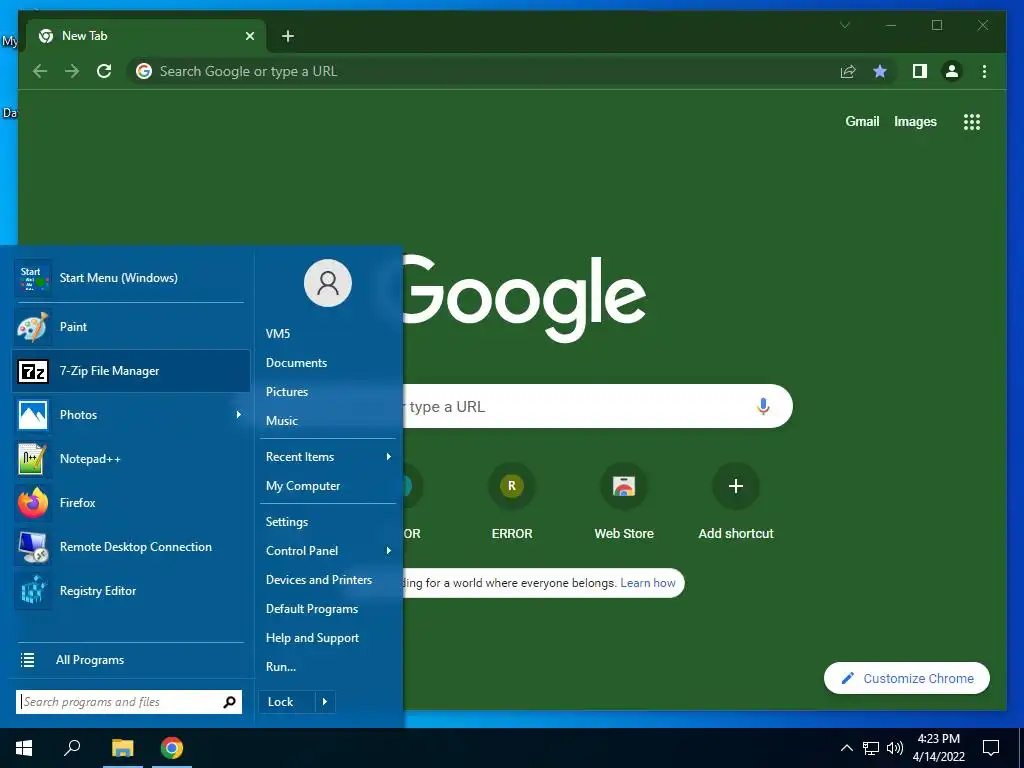The height and width of the screenshot is (768, 1024).
Task: Open Chrome profile avatar icon
Action: coord(952,71)
